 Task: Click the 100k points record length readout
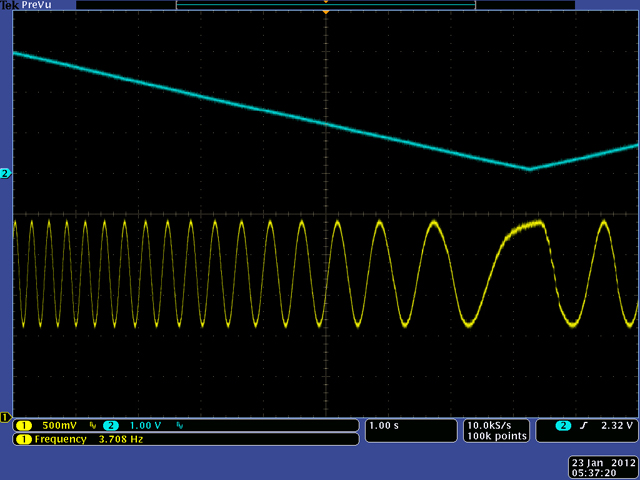(x=492, y=438)
